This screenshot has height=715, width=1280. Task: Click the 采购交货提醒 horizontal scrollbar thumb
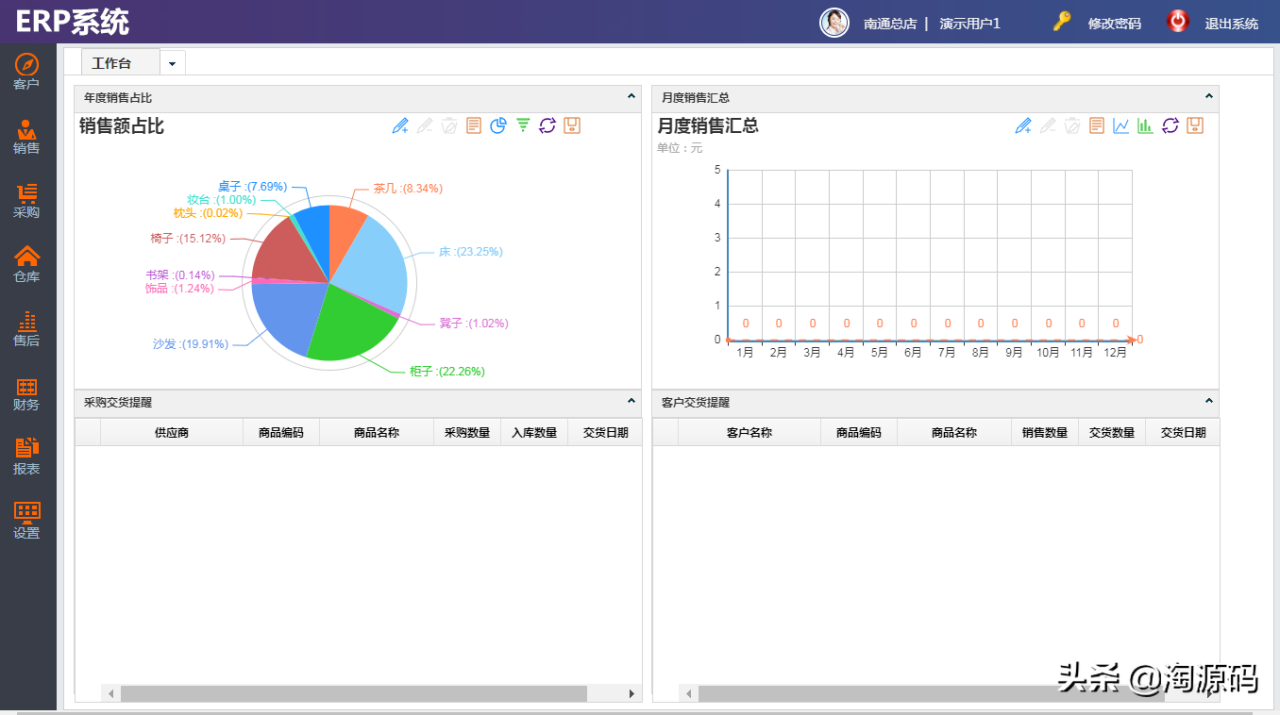[354, 693]
